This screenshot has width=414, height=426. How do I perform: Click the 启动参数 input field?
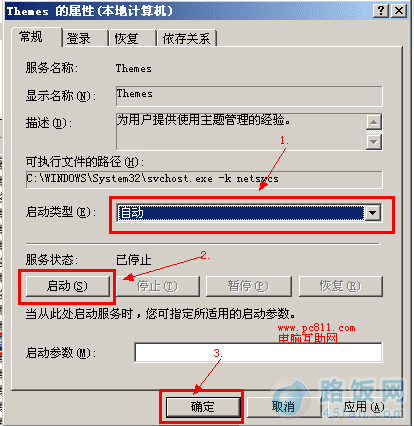(258, 352)
